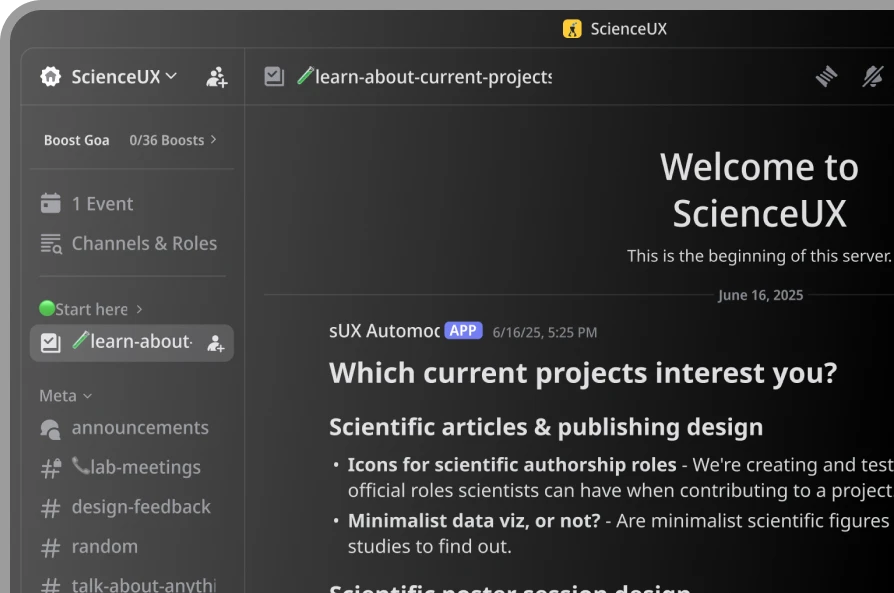
Task: Open the 1 Event entry
Action: click(x=132, y=204)
